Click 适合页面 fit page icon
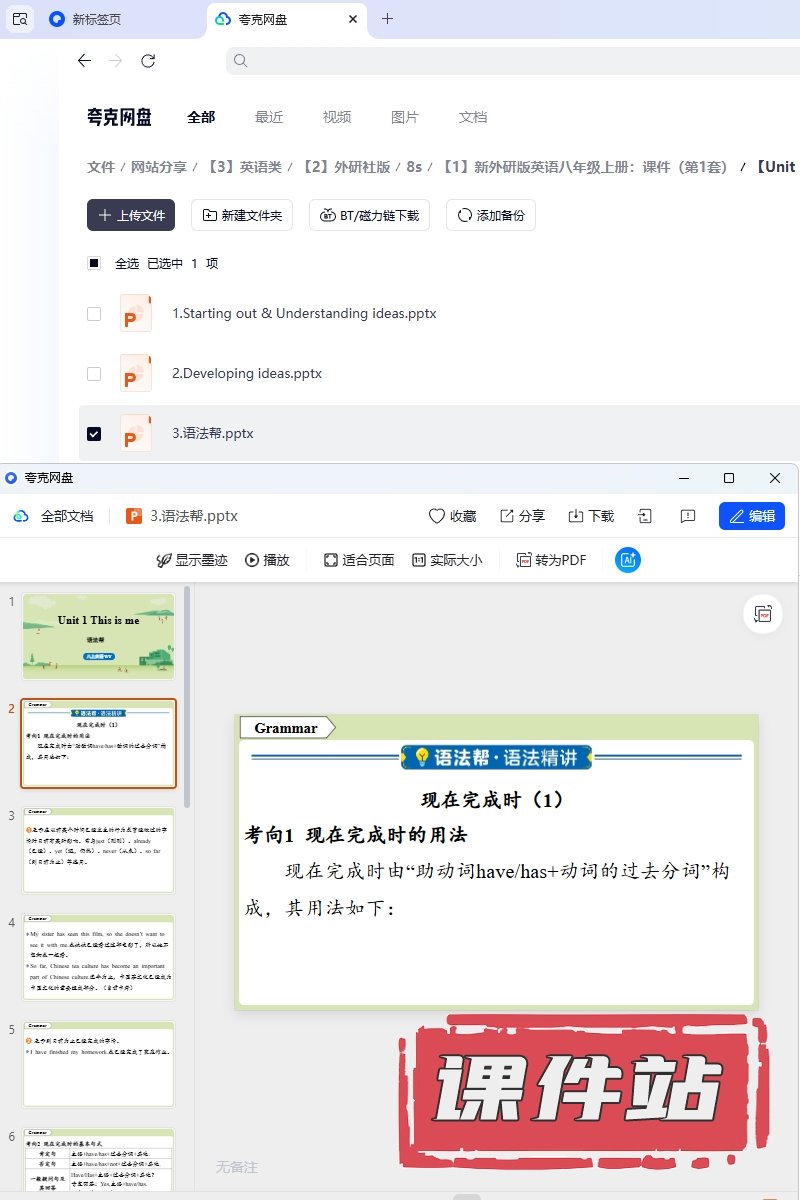800x1200 pixels. point(331,560)
